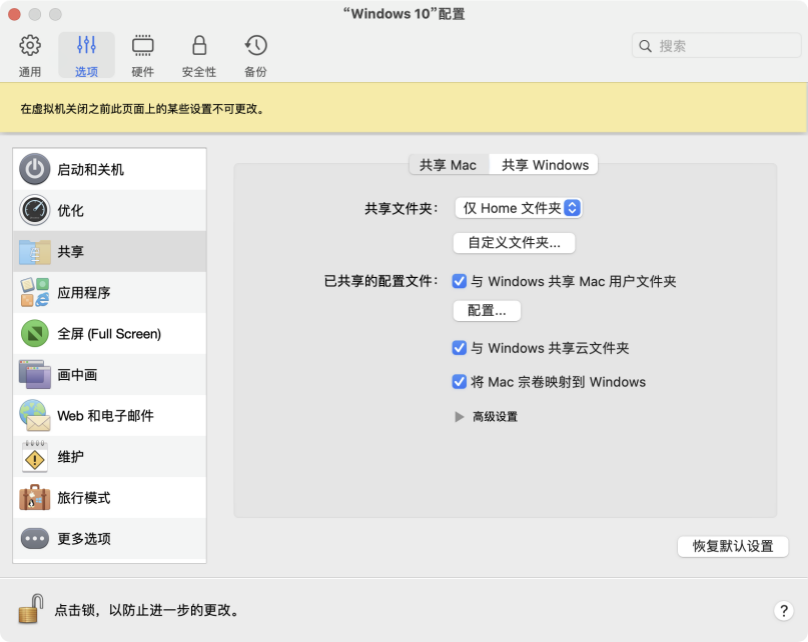Open the 硬件 hardware chip icon
808x642 pixels.
pyautogui.click(x=143, y=45)
